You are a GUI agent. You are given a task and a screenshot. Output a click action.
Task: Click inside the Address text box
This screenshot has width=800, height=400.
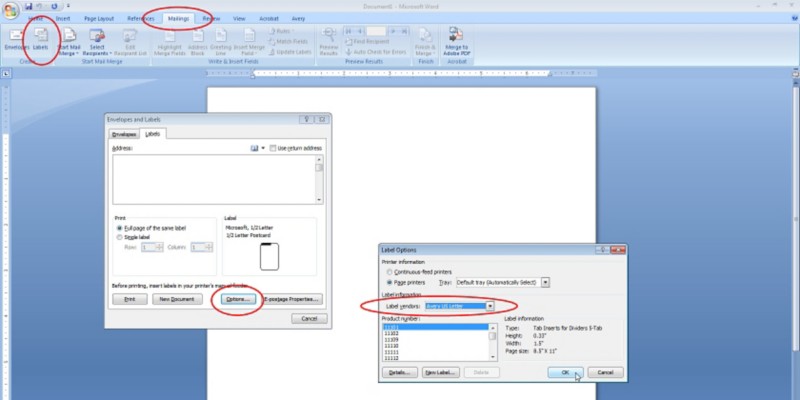click(x=213, y=180)
